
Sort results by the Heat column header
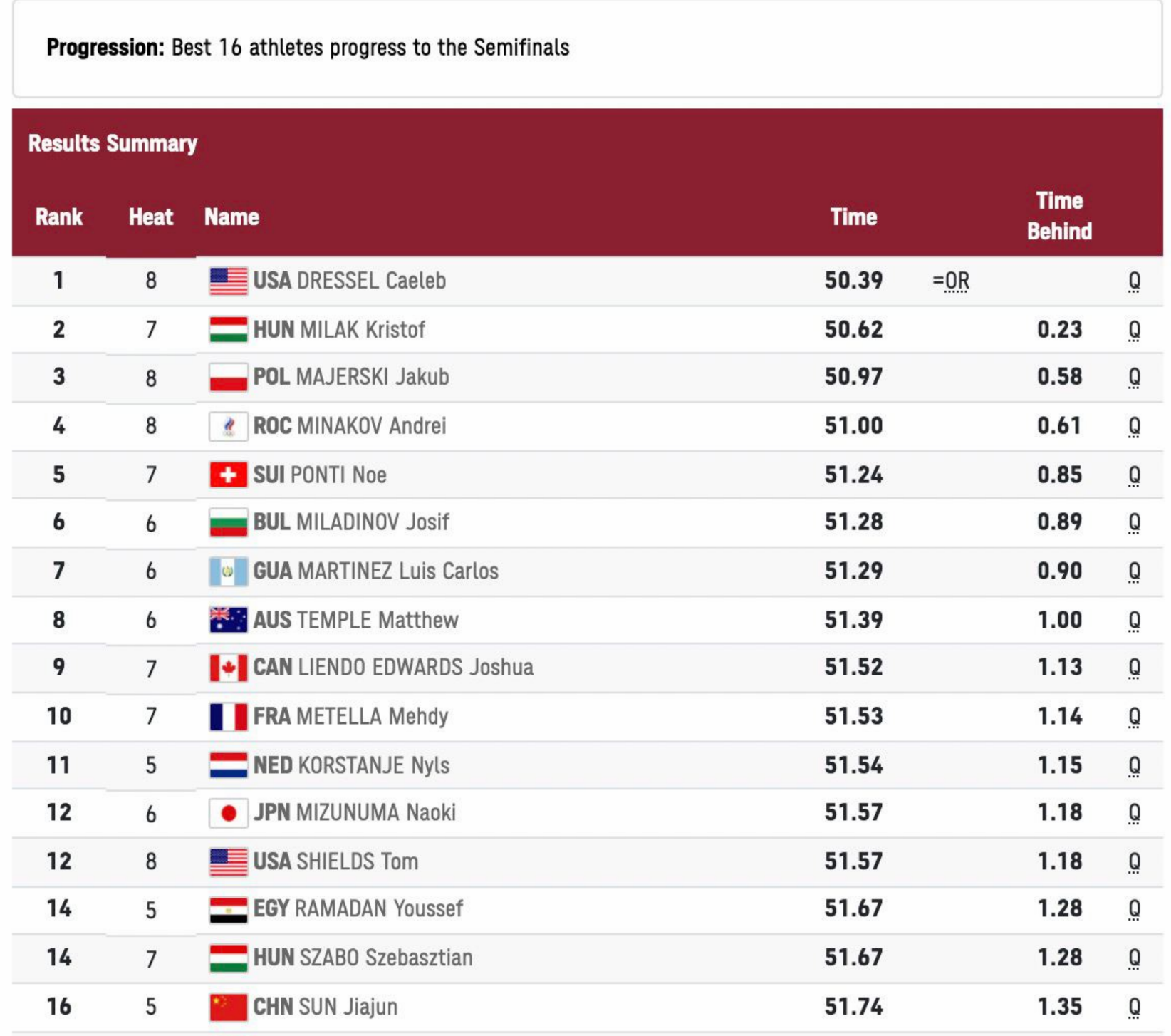[x=151, y=217]
